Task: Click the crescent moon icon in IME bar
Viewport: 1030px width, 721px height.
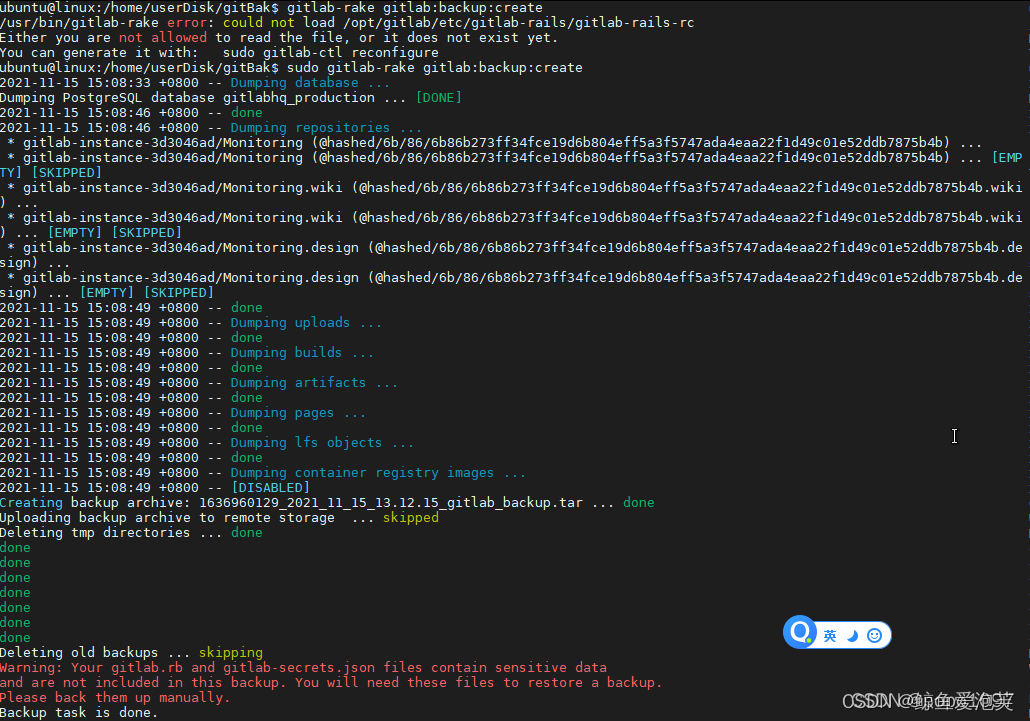Action: coord(853,636)
